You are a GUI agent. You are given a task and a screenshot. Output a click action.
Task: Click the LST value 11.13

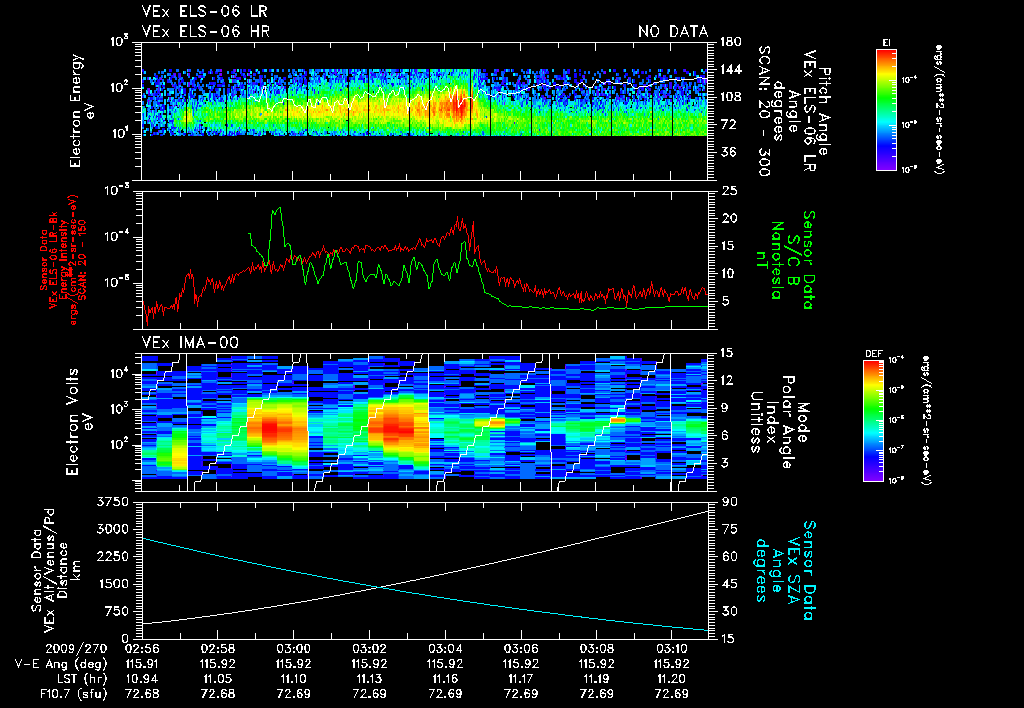click(370, 679)
